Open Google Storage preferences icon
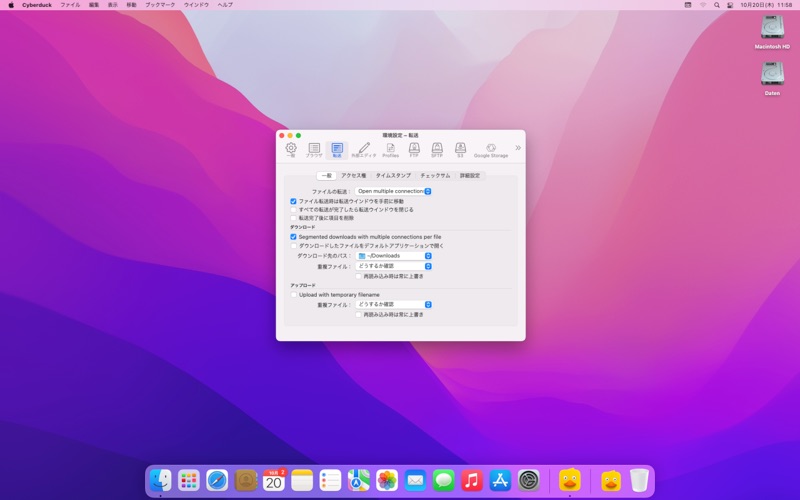 (491, 149)
